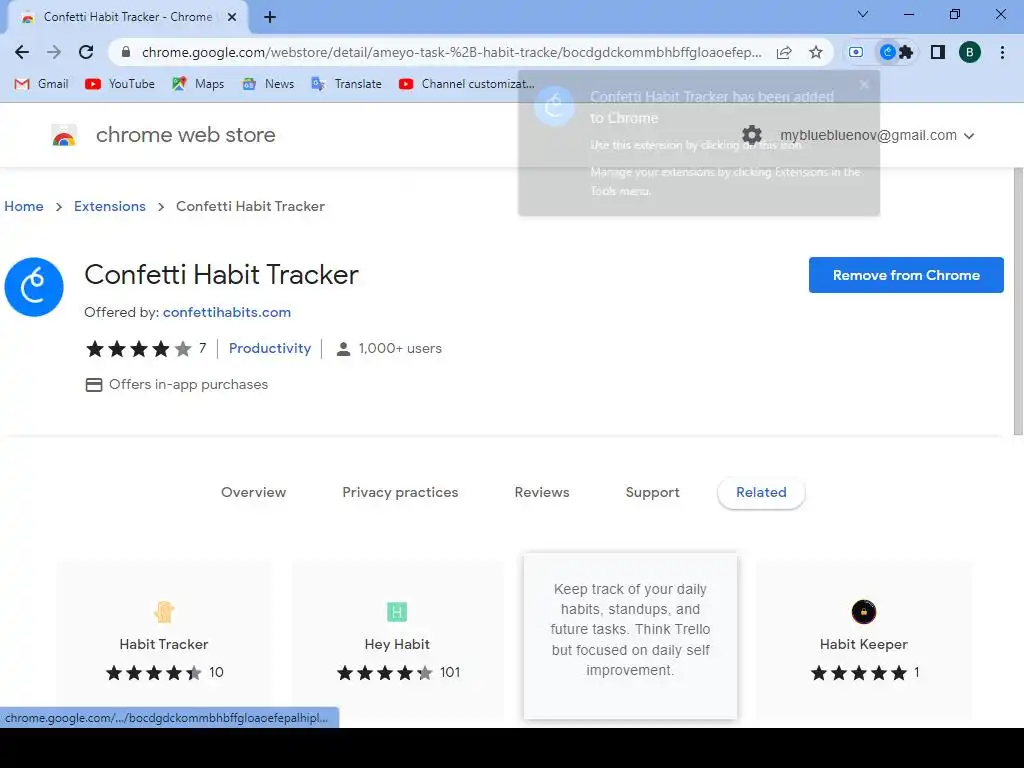This screenshot has width=1024, height=768.
Task: Go to Extensions breadcrumb link
Action: pos(110,206)
